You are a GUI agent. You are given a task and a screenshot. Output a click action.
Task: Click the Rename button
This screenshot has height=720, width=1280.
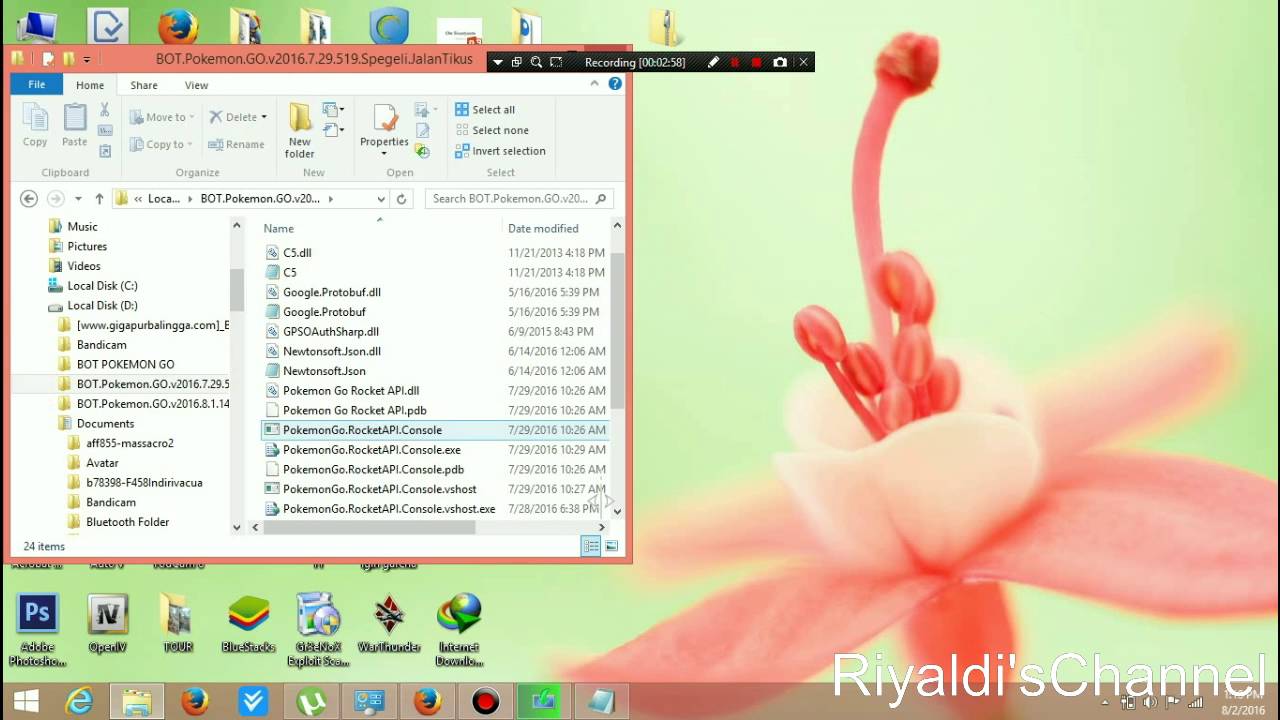coord(236,144)
